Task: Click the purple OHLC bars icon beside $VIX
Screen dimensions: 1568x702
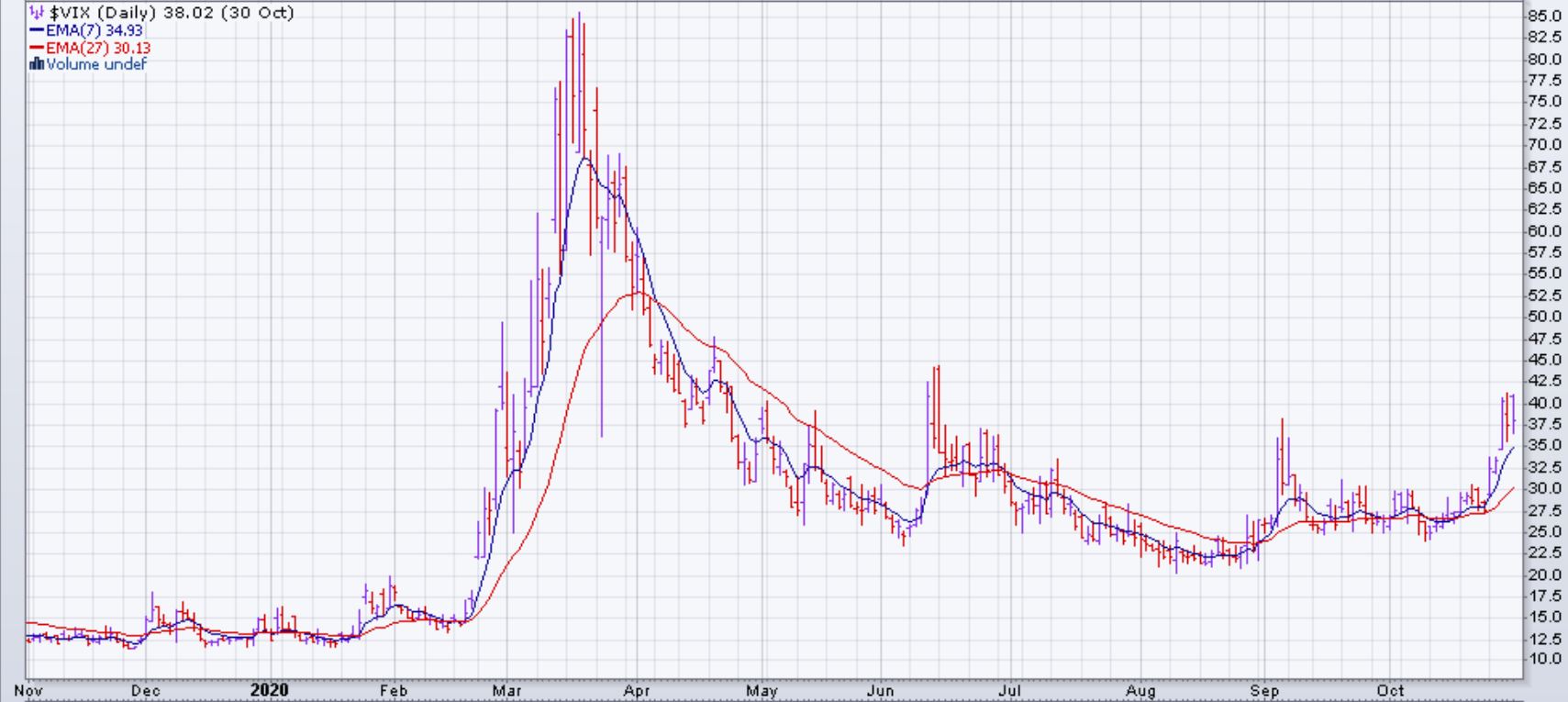Action: 37,13
